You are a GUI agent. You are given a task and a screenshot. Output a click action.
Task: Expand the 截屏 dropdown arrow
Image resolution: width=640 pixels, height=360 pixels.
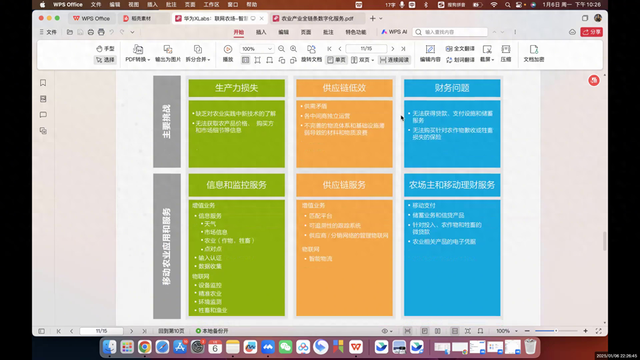pyautogui.click(x=493, y=60)
